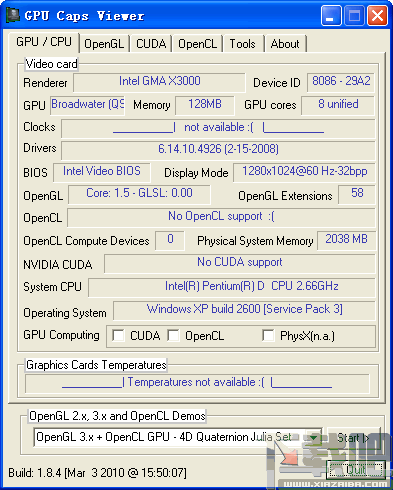Screen dimensions: 393x490
Task: Open the CUDA tab
Action: click(x=151, y=44)
